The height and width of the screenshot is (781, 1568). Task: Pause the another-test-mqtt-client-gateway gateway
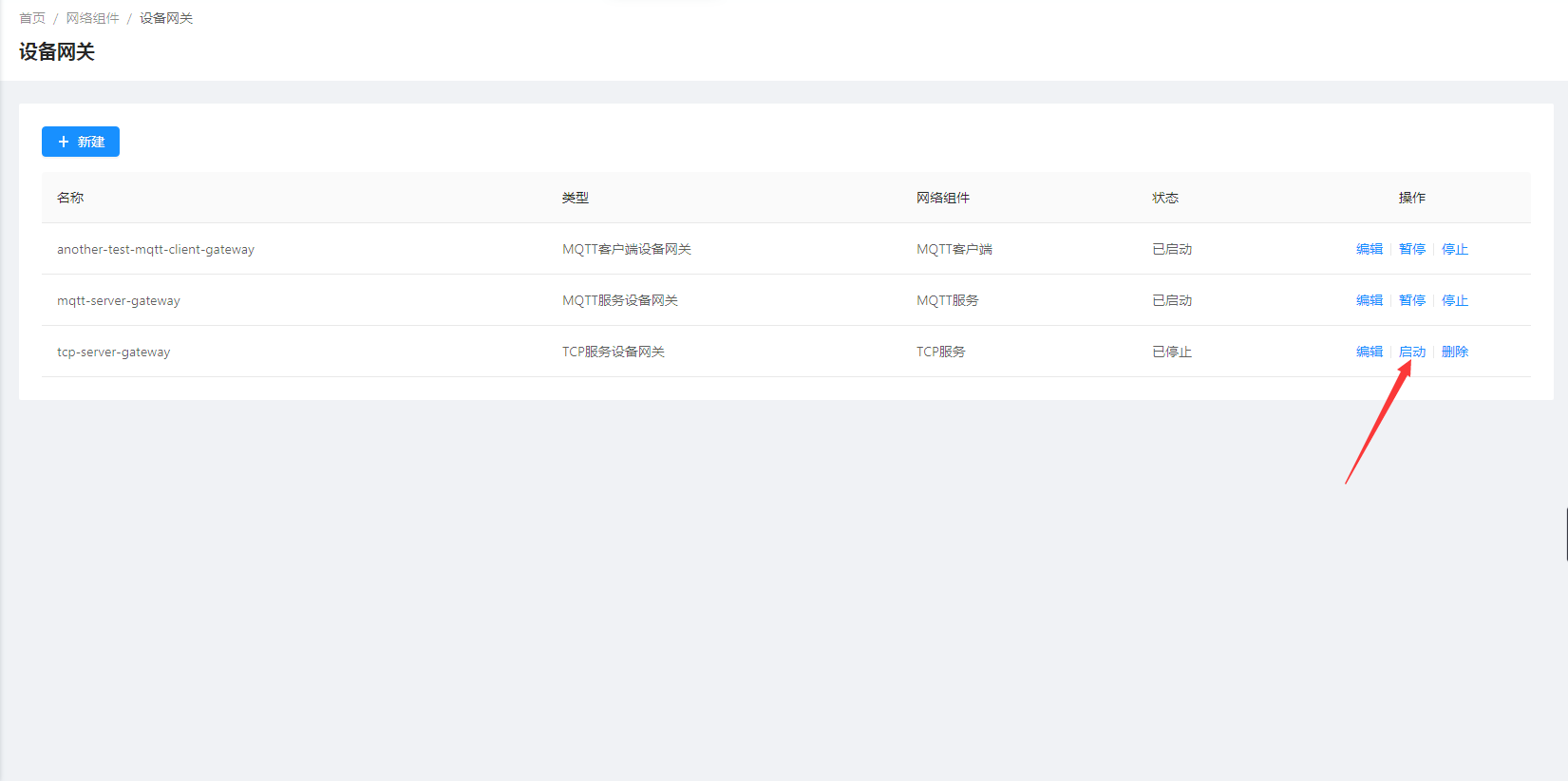[1411, 249]
